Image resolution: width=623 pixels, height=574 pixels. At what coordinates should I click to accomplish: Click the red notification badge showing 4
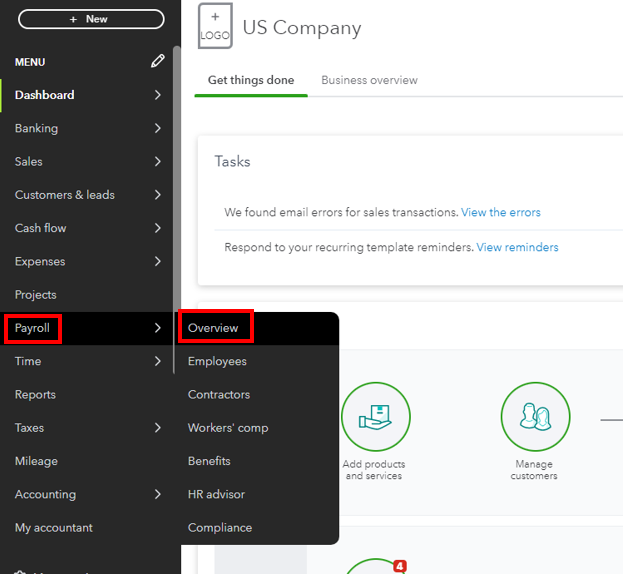[x=400, y=566]
